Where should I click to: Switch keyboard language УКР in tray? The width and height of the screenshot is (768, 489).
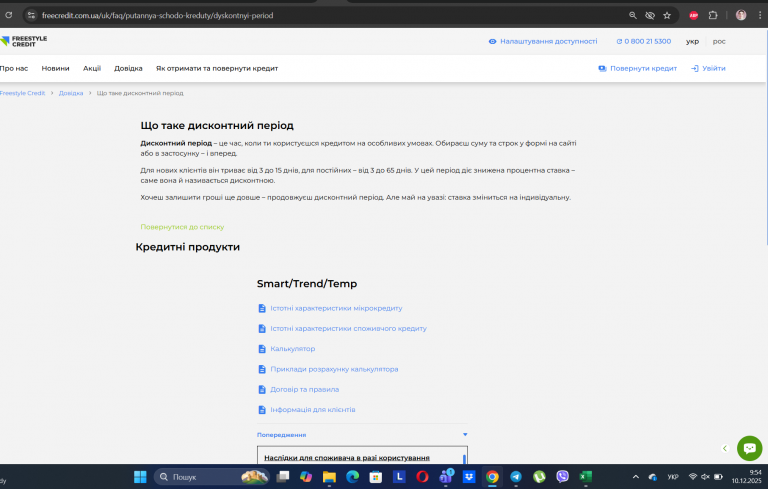coord(673,477)
